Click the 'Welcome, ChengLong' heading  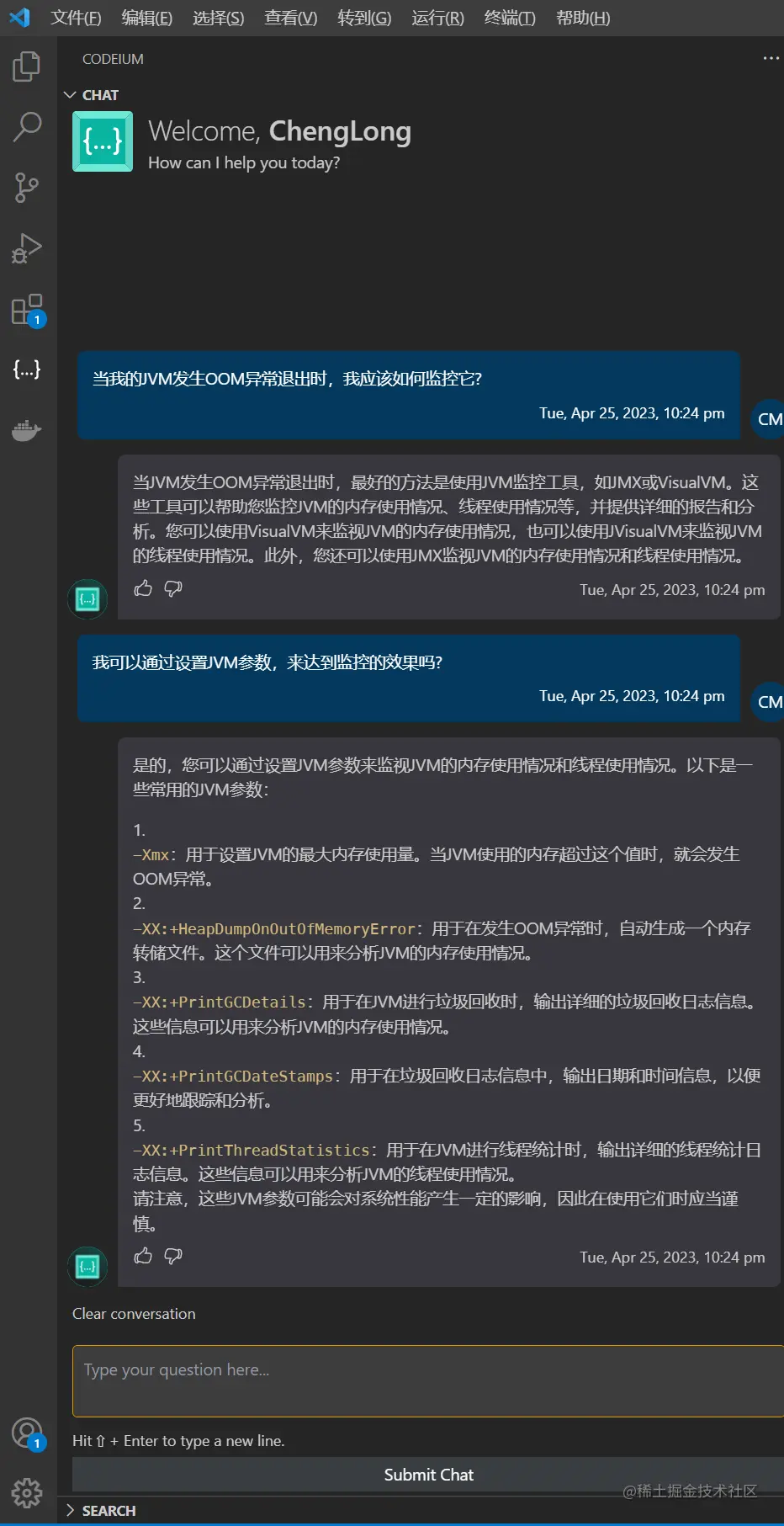[279, 131]
